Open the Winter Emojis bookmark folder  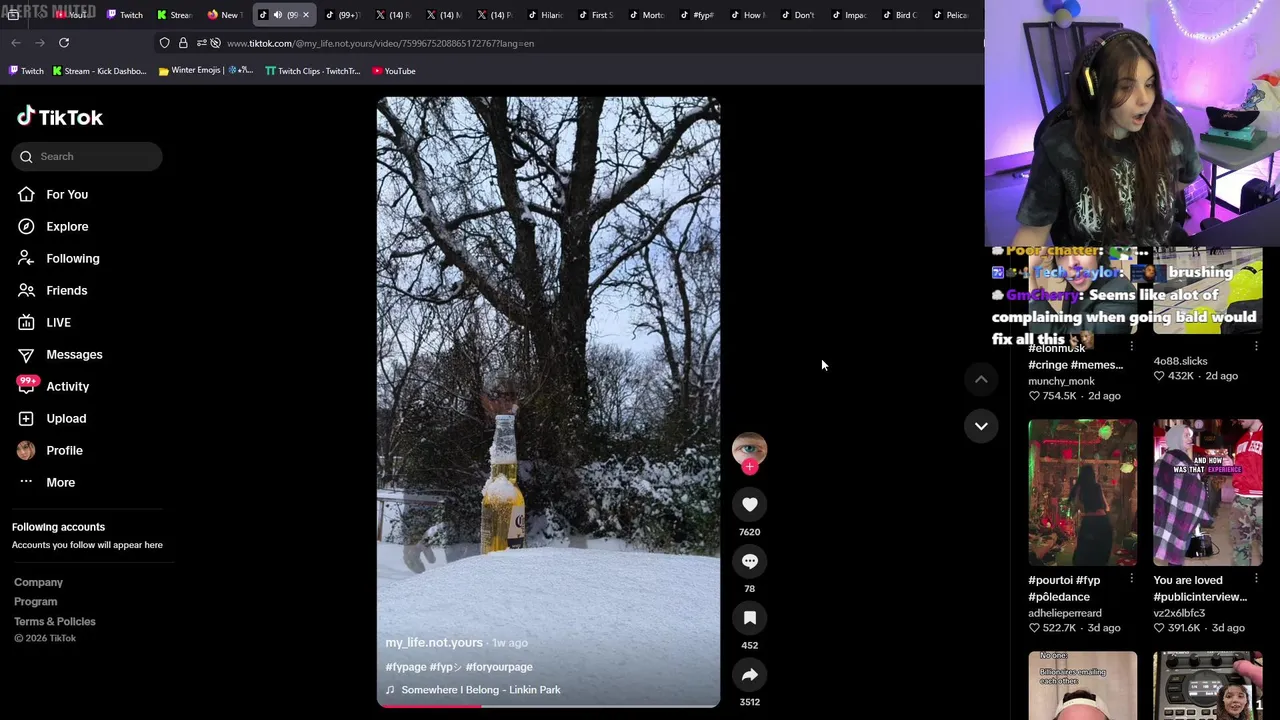tap(206, 71)
